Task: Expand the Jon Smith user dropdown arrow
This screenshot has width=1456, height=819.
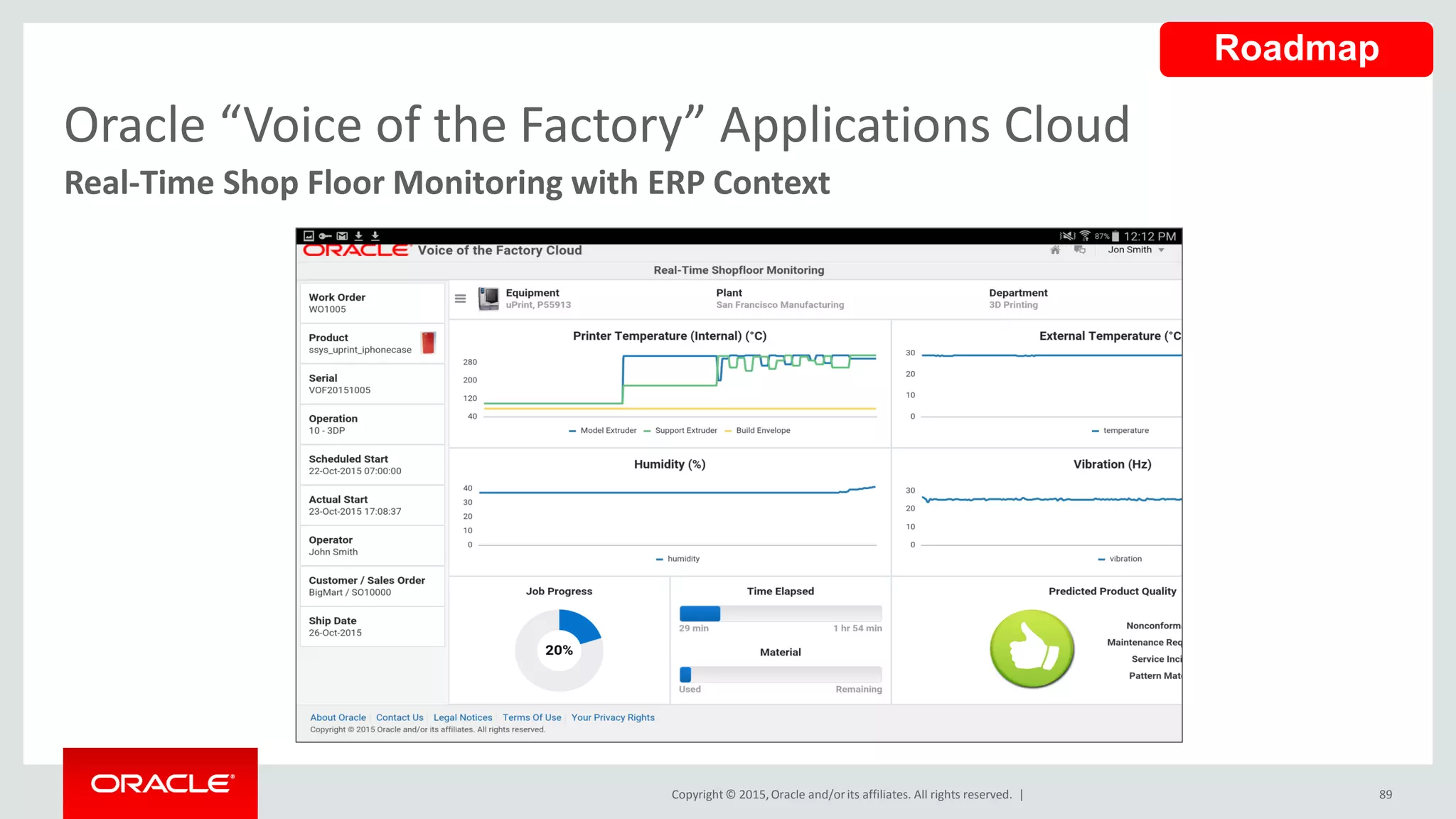Action: tap(1161, 250)
